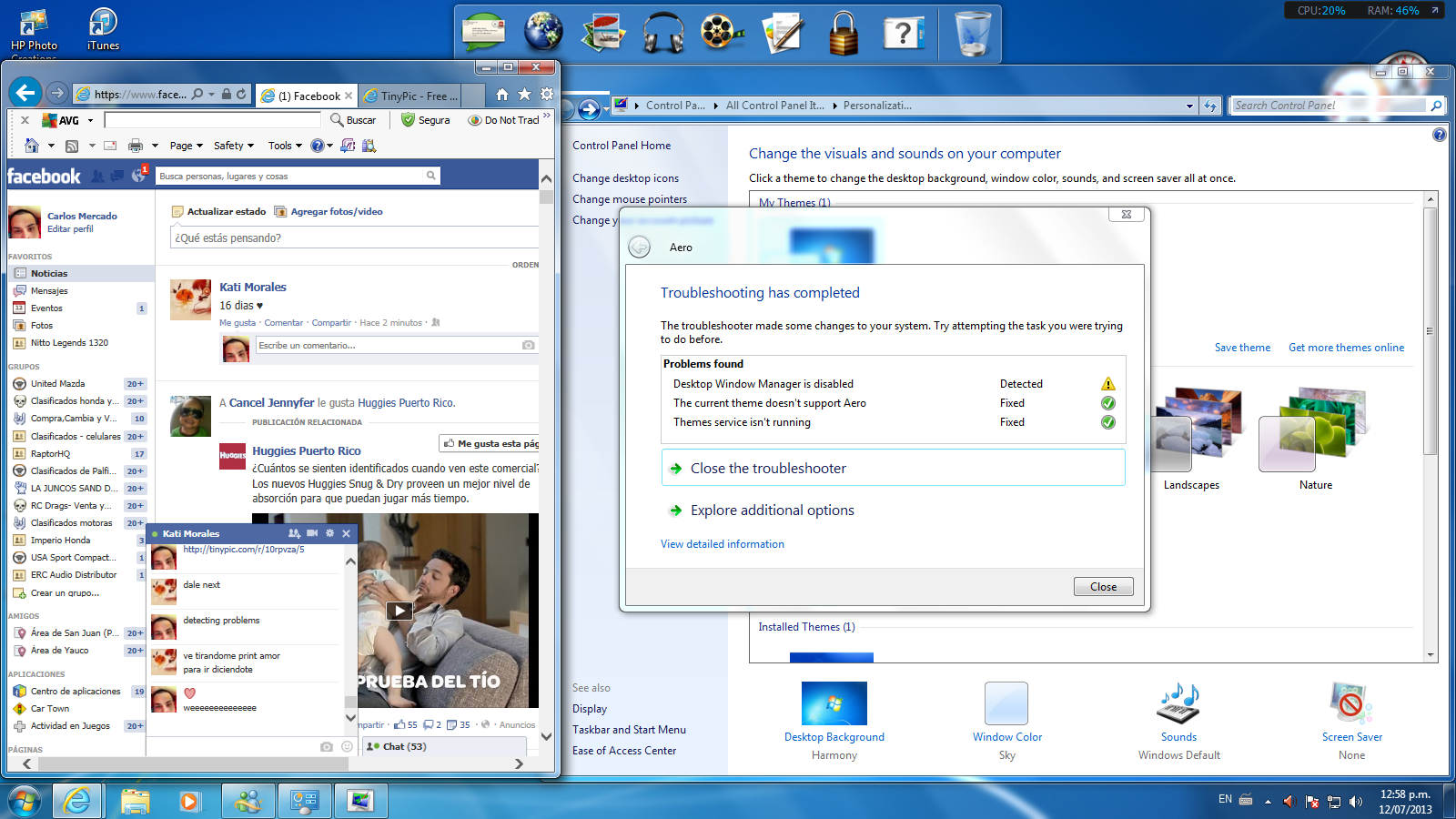
Task: Open the Tools dropdown menu in IE
Action: 285,146
